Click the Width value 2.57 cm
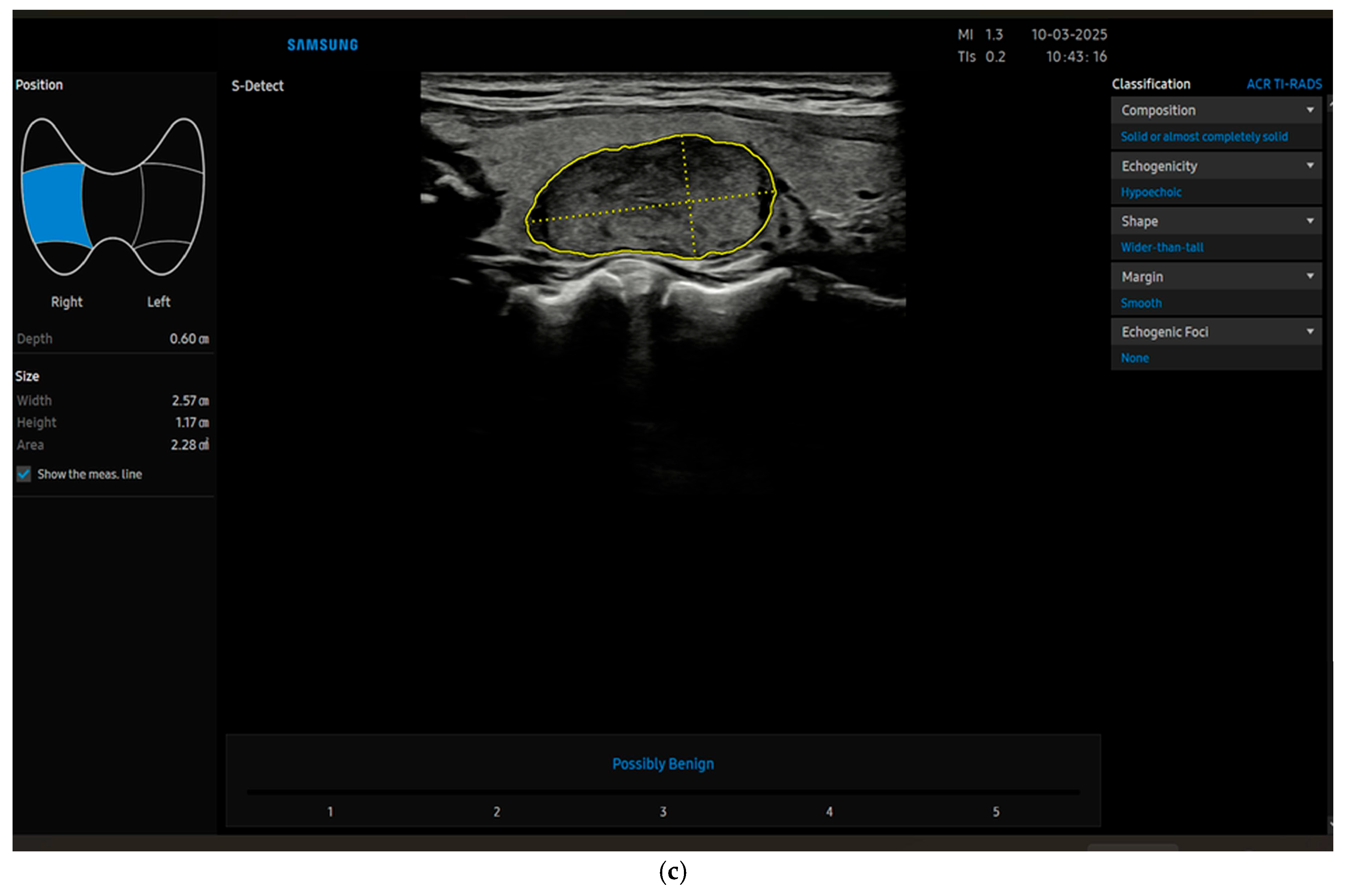This screenshot has height=896, width=1349. pyautogui.click(x=190, y=401)
